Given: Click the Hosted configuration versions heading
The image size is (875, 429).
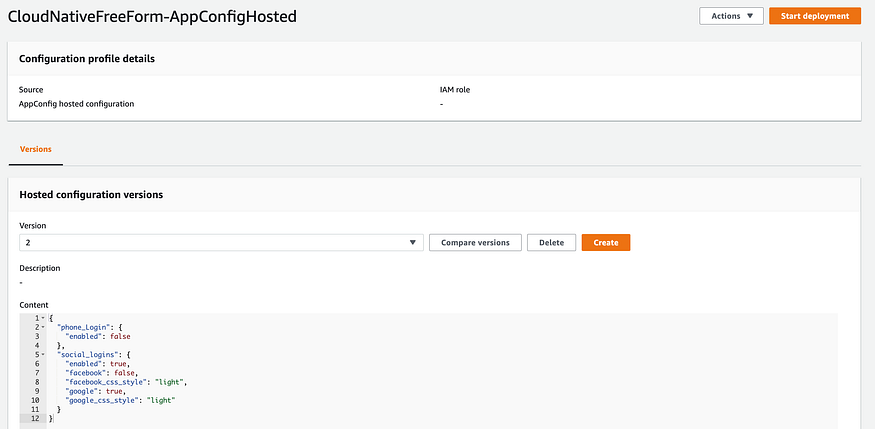Looking at the screenshot, I should [x=91, y=195].
